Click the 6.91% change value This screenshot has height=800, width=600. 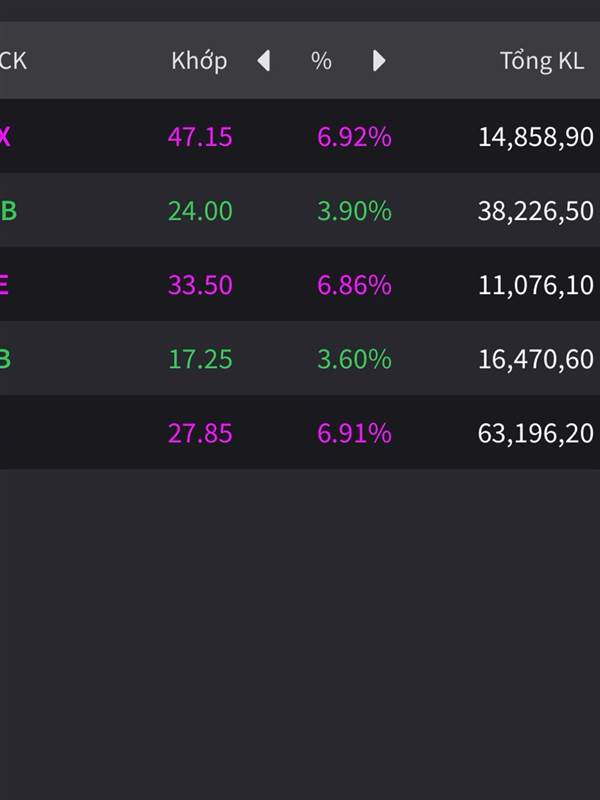tap(354, 433)
